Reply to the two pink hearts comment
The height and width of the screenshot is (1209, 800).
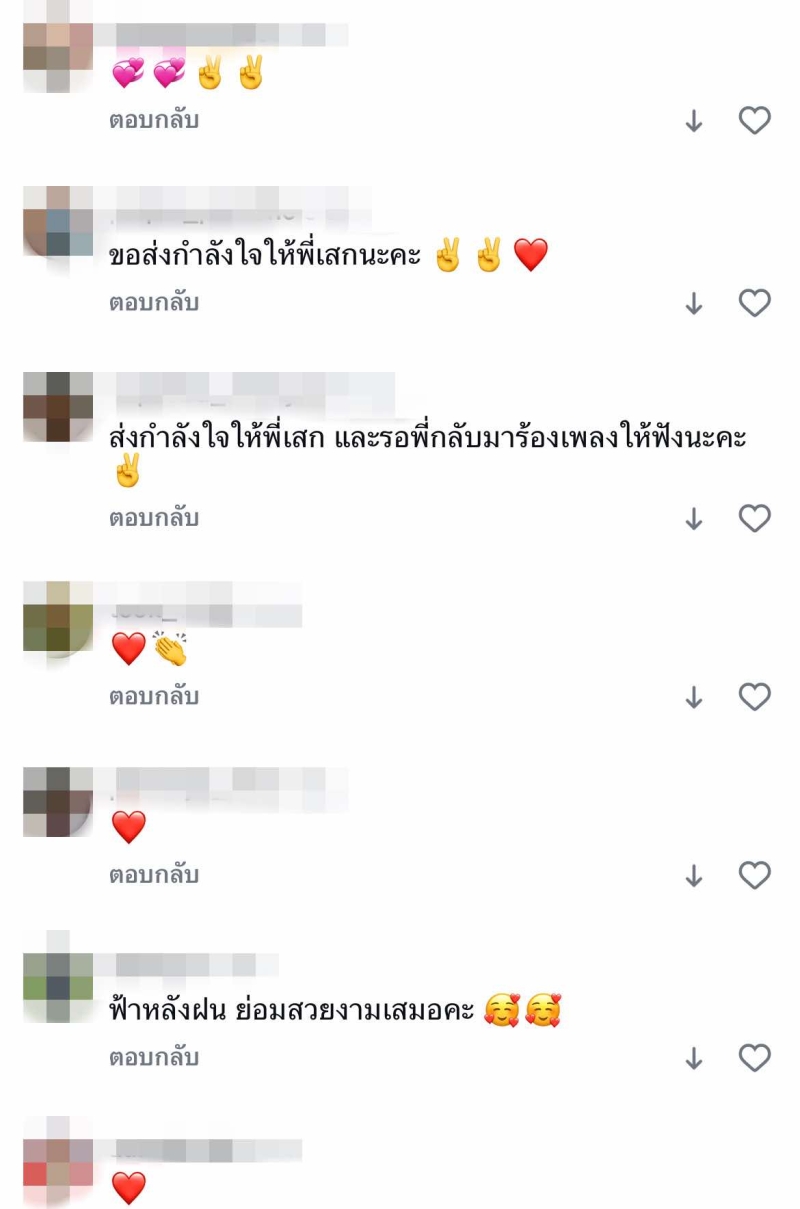(154, 121)
